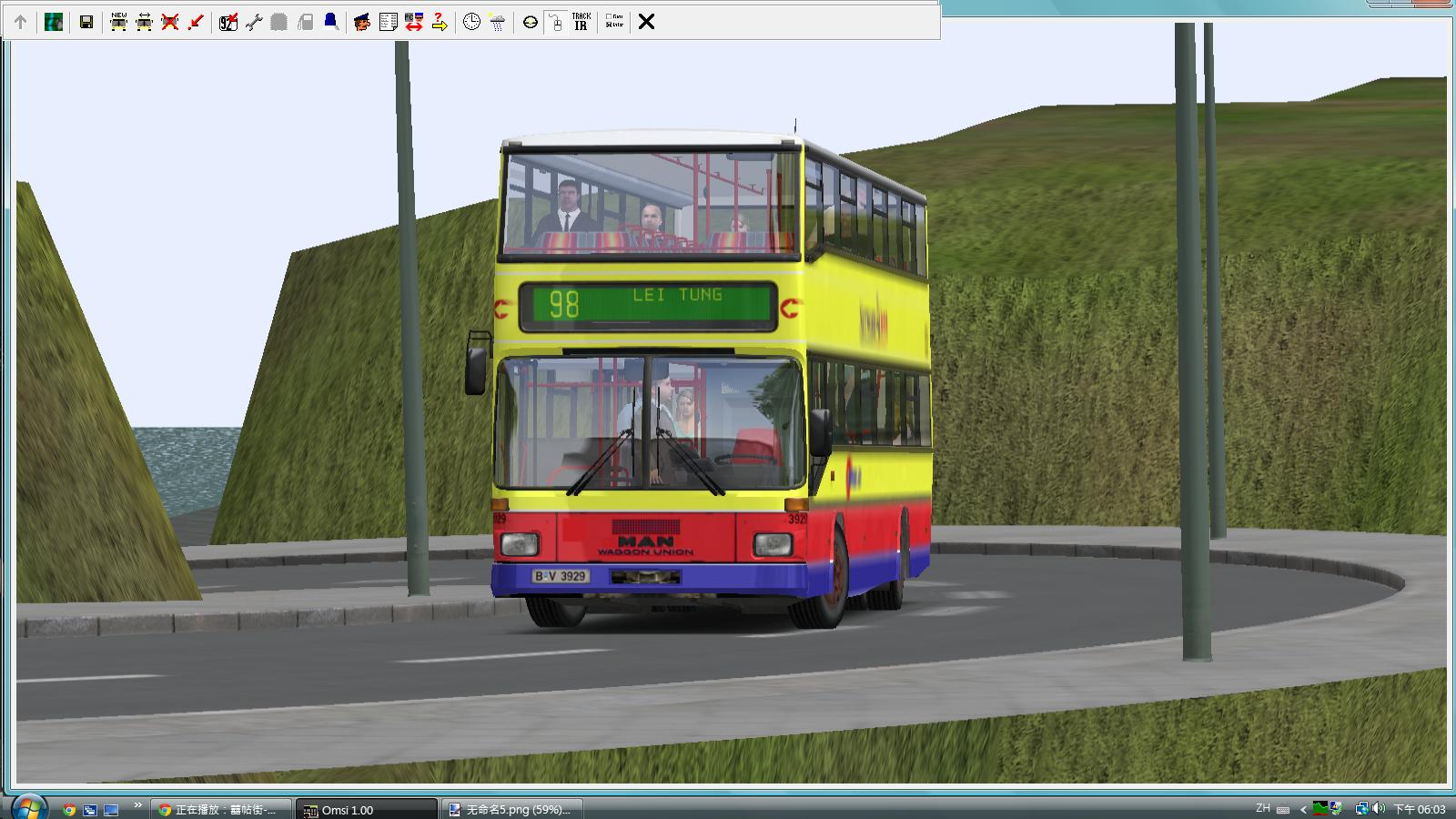Switch to the Omsi 1.00 taskbar button
The height and width of the screenshot is (819, 1456).
pos(367,809)
